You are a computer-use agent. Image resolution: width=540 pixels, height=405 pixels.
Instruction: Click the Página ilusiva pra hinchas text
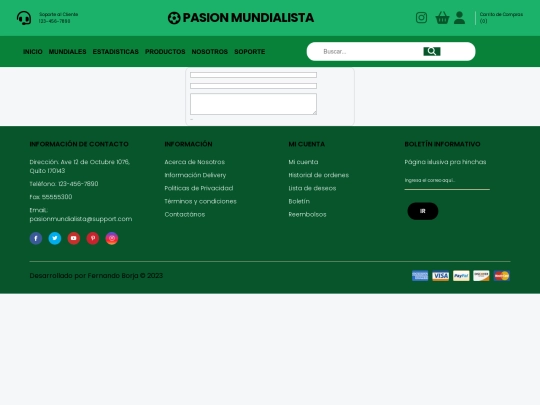[x=445, y=162]
